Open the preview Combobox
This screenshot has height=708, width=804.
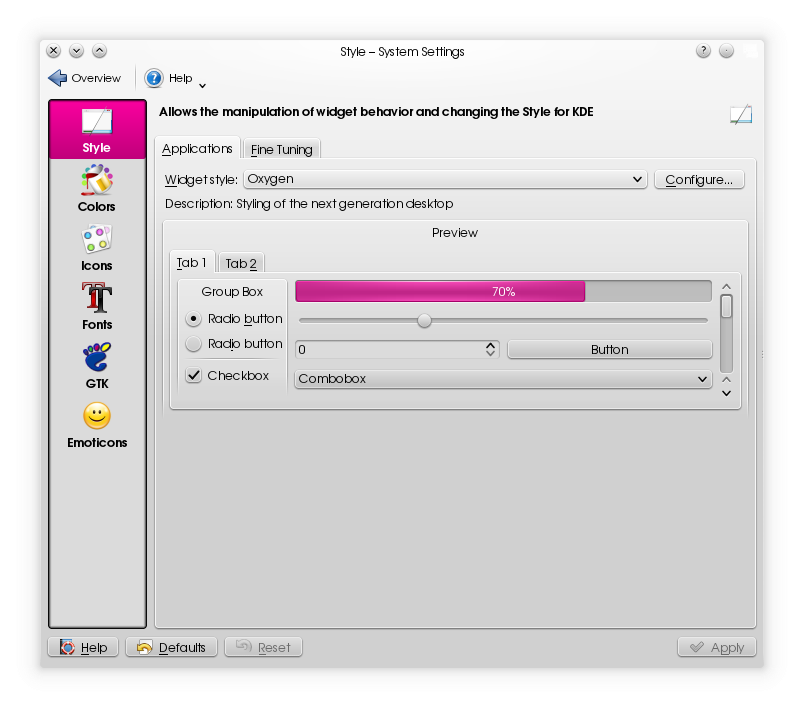coord(503,379)
